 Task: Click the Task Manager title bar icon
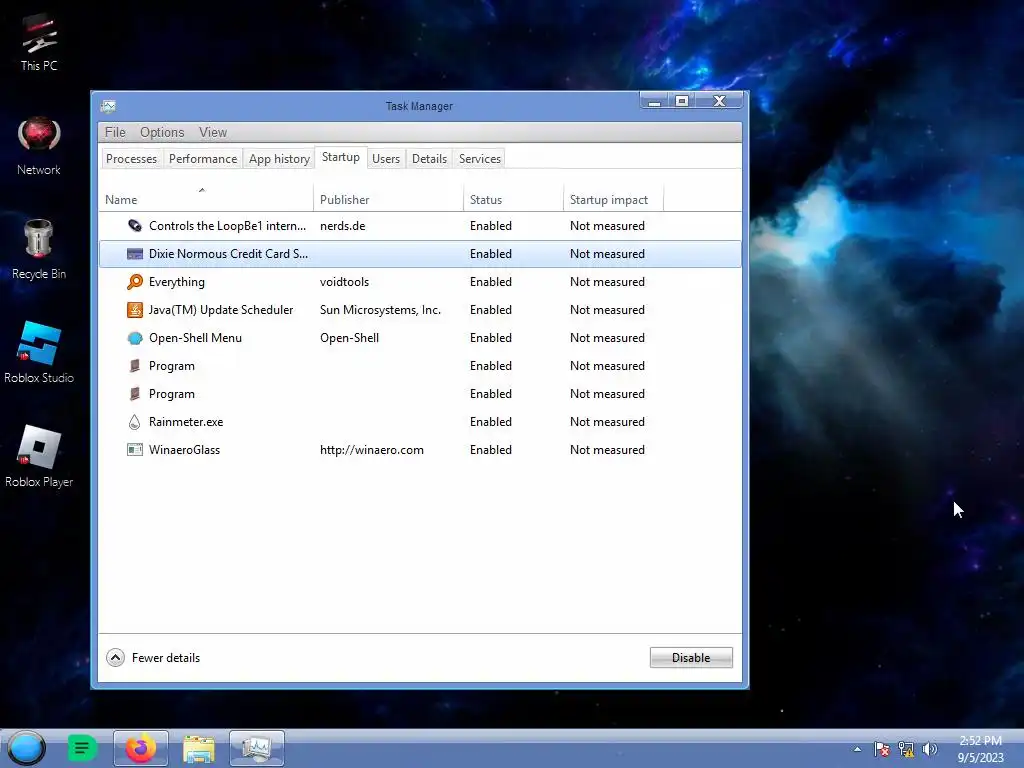tap(108, 106)
